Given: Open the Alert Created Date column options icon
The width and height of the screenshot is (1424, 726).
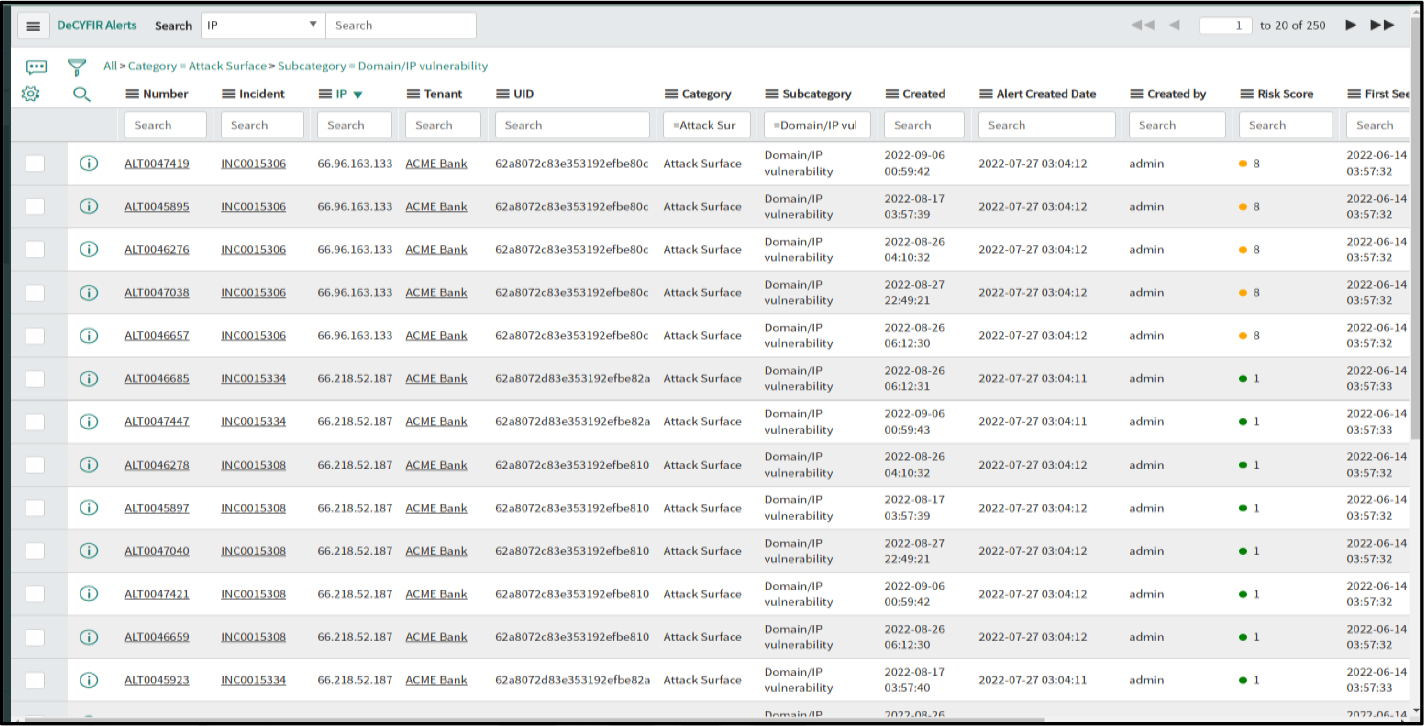Looking at the screenshot, I should tap(986, 94).
